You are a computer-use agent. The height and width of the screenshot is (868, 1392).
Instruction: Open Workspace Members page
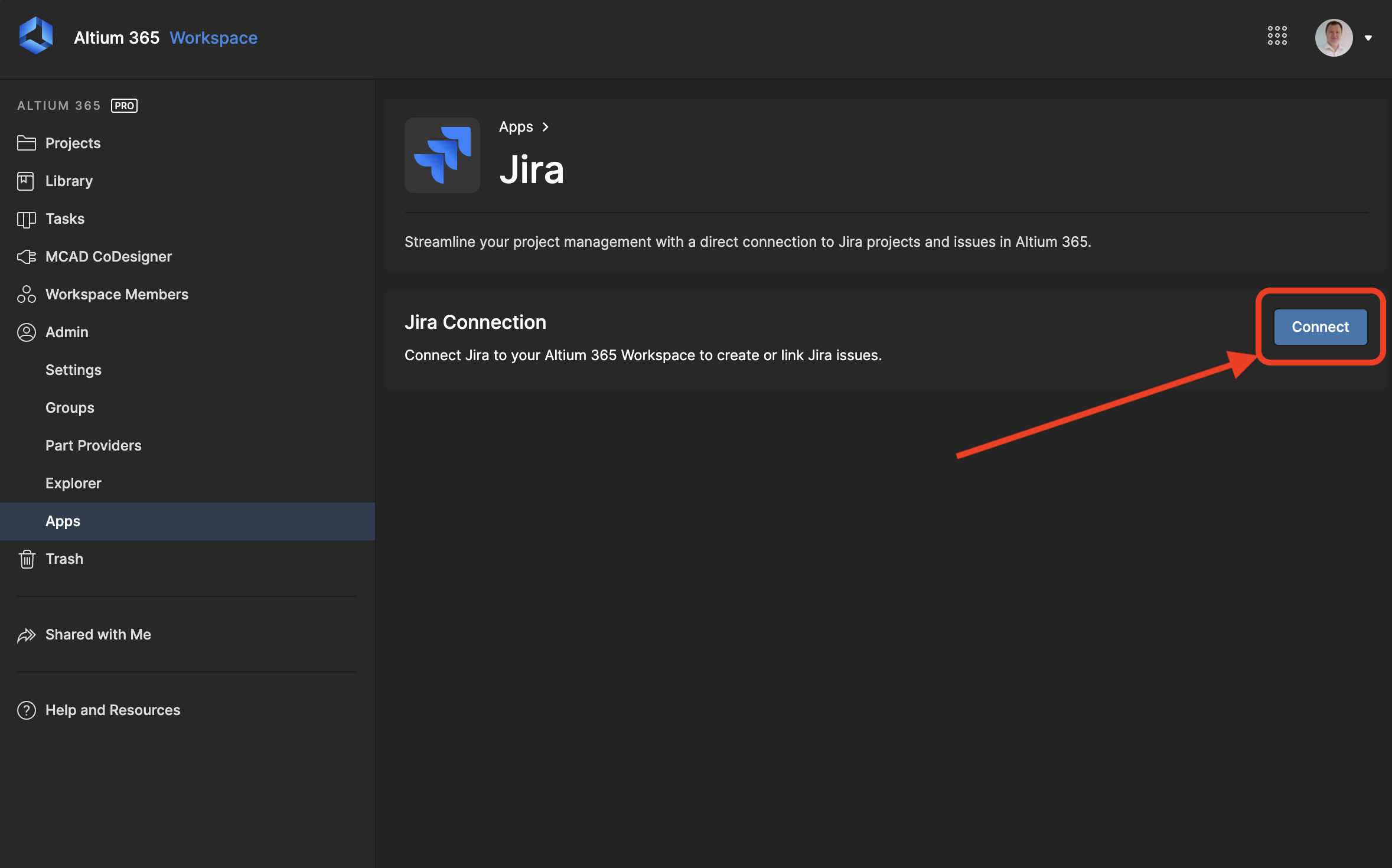click(x=187, y=294)
